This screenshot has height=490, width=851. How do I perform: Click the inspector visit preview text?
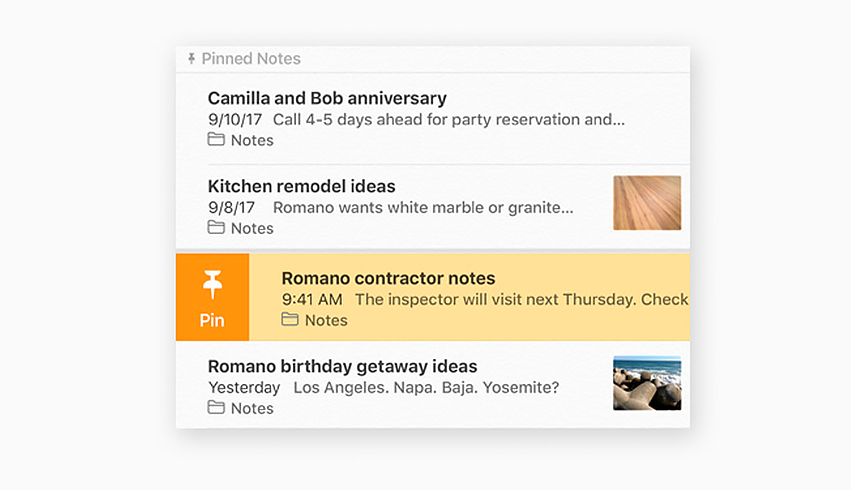coord(521,299)
